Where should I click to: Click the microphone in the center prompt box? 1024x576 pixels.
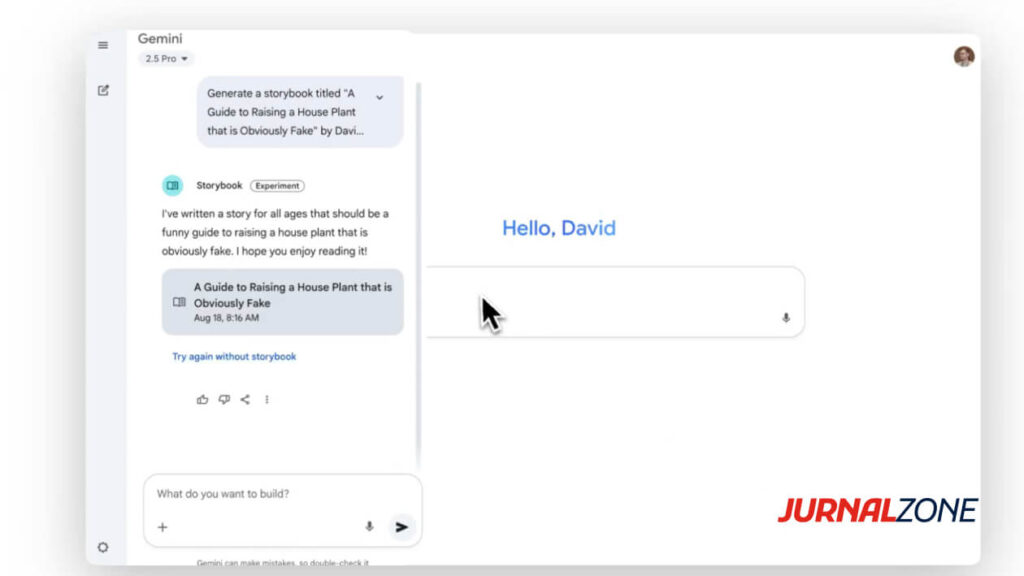tap(785, 318)
